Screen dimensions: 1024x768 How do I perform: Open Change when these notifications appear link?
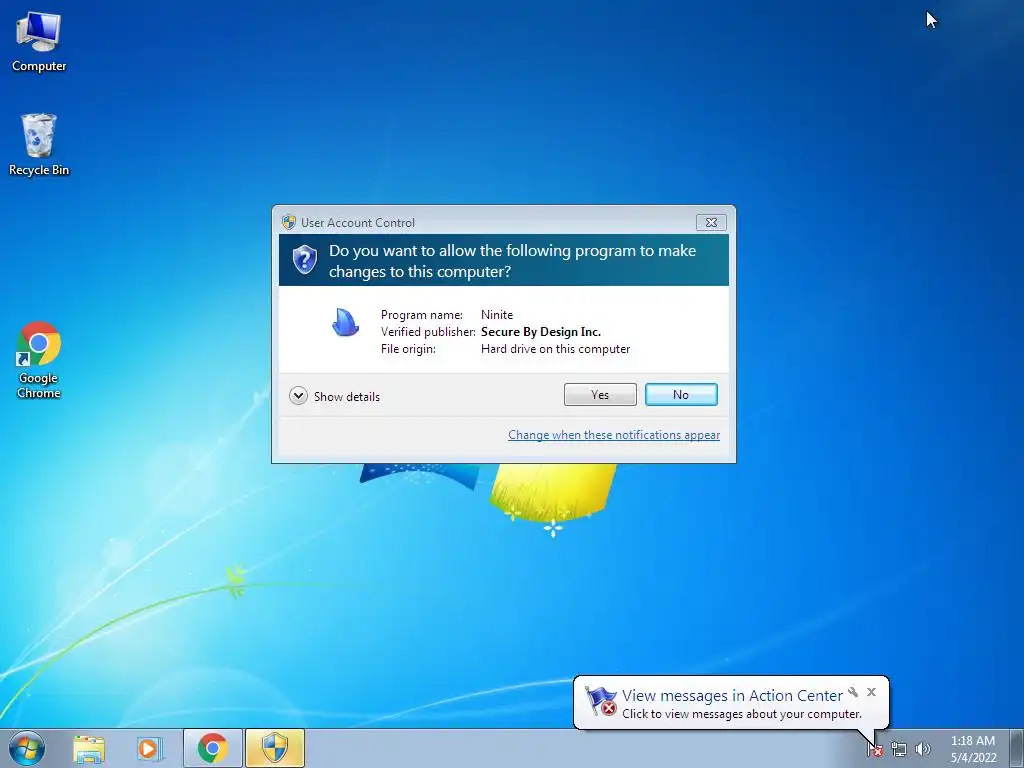click(614, 435)
